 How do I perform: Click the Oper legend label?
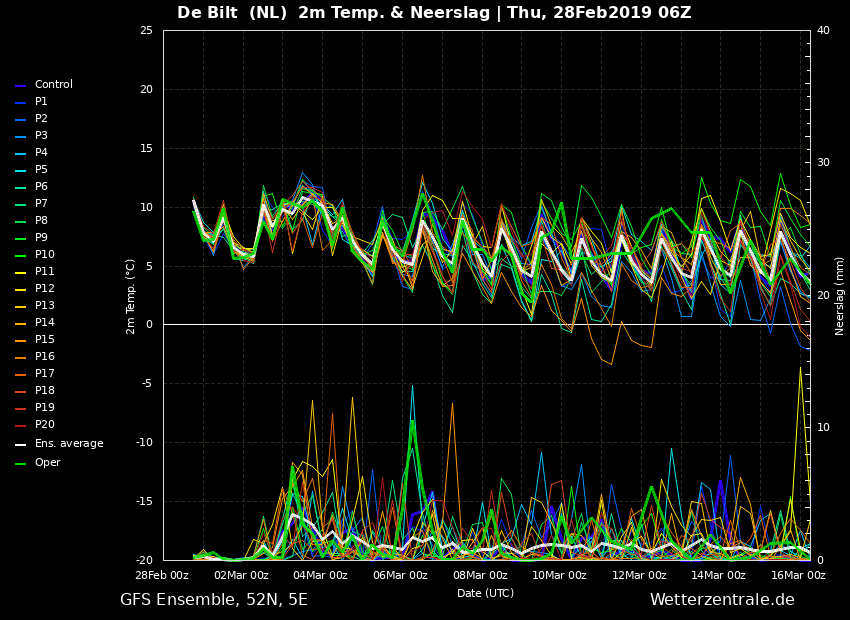pyautogui.click(x=48, y=462)
